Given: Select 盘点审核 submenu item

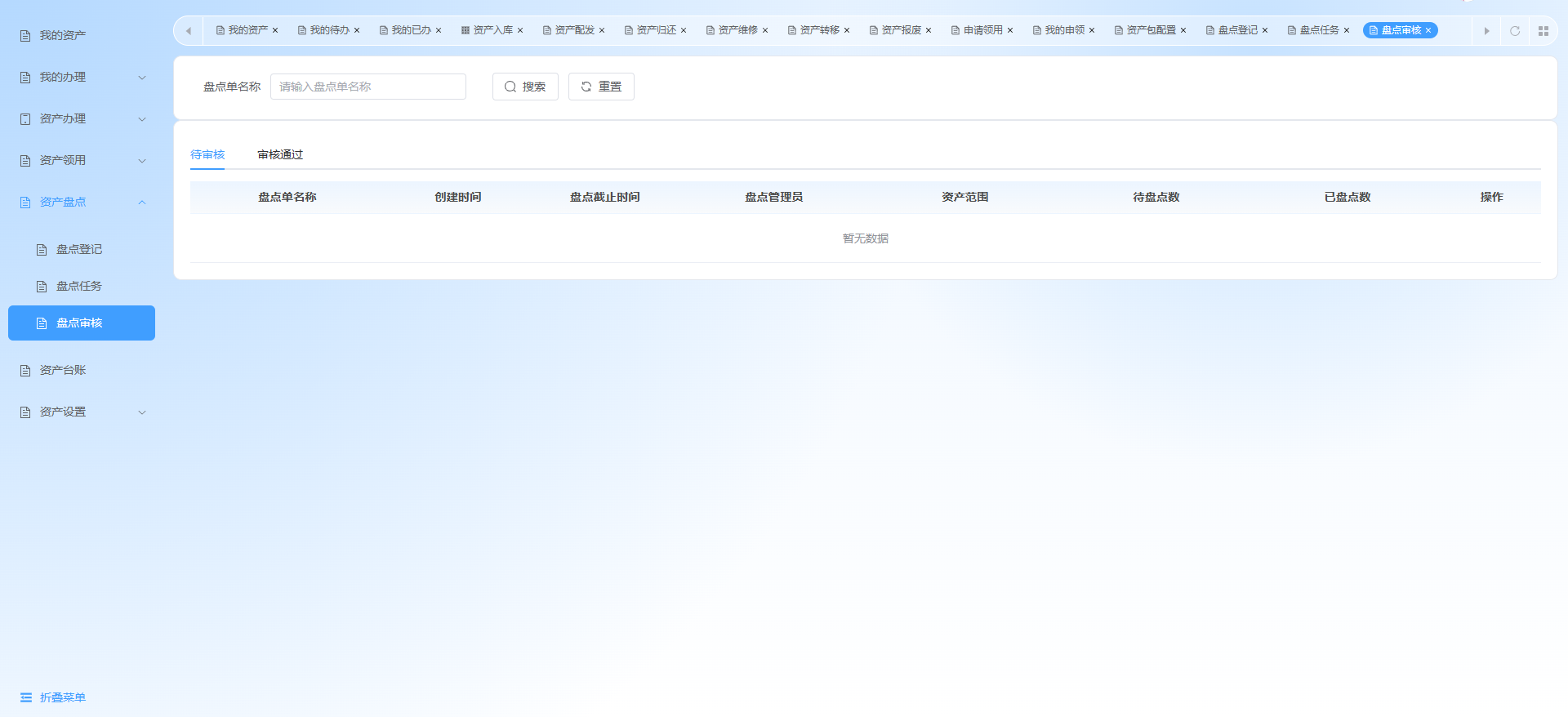Looking at the screenshot, I should [82, 323].
